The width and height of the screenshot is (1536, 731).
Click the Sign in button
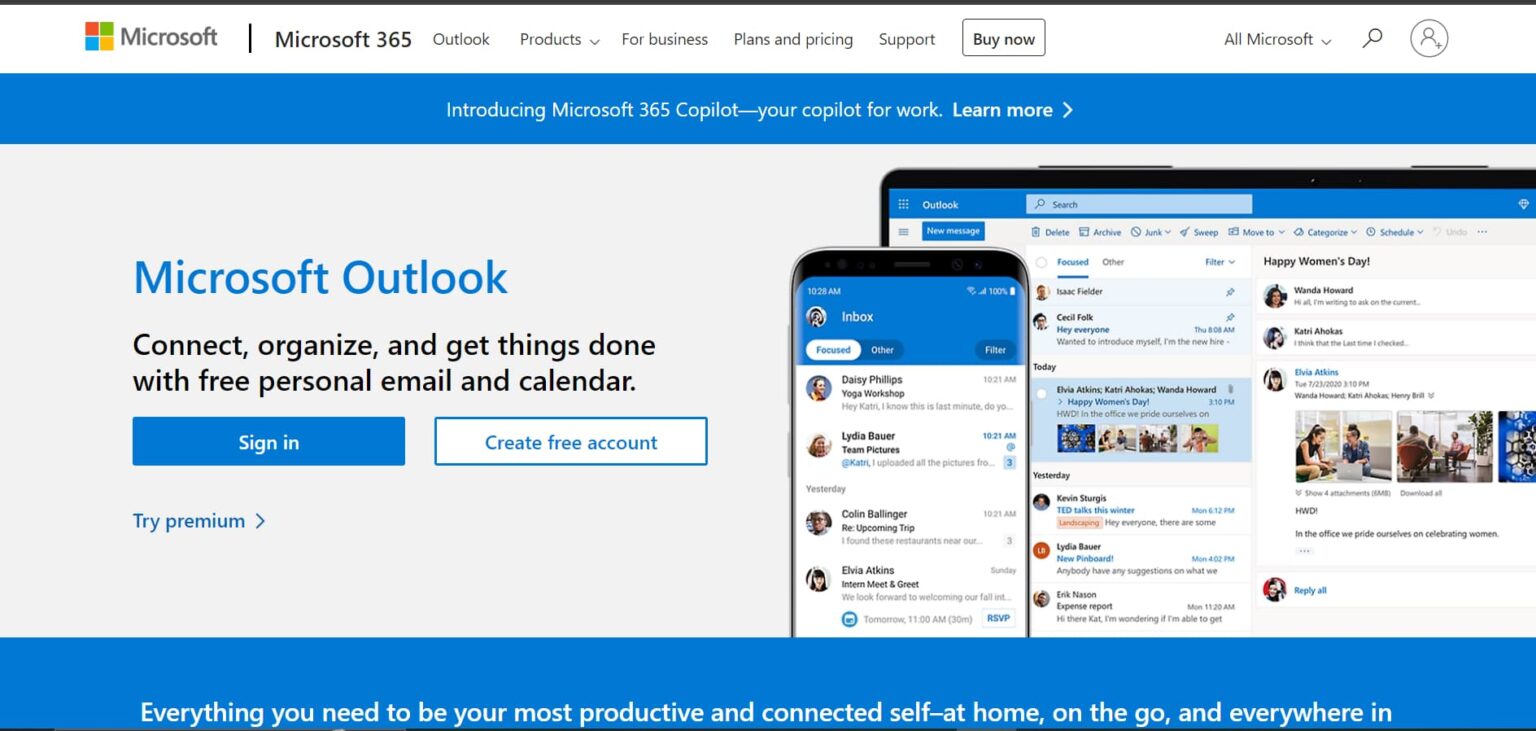[268, 440]
